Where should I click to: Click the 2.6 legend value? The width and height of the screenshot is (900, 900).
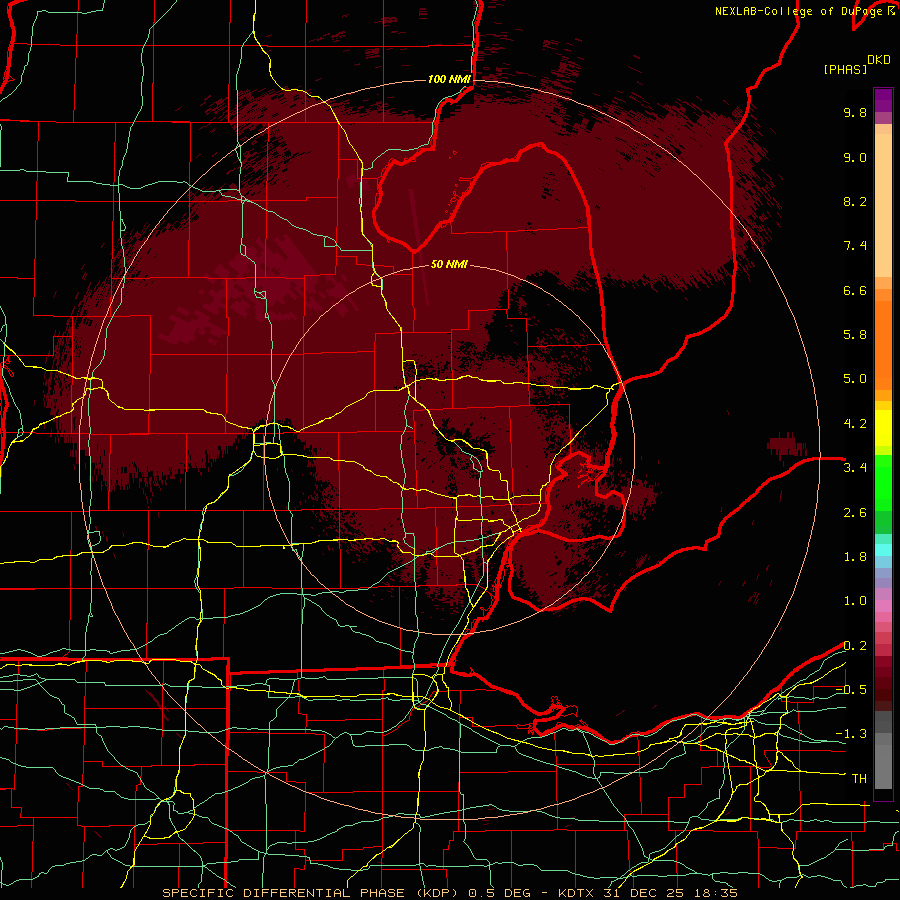coord(855,513)
